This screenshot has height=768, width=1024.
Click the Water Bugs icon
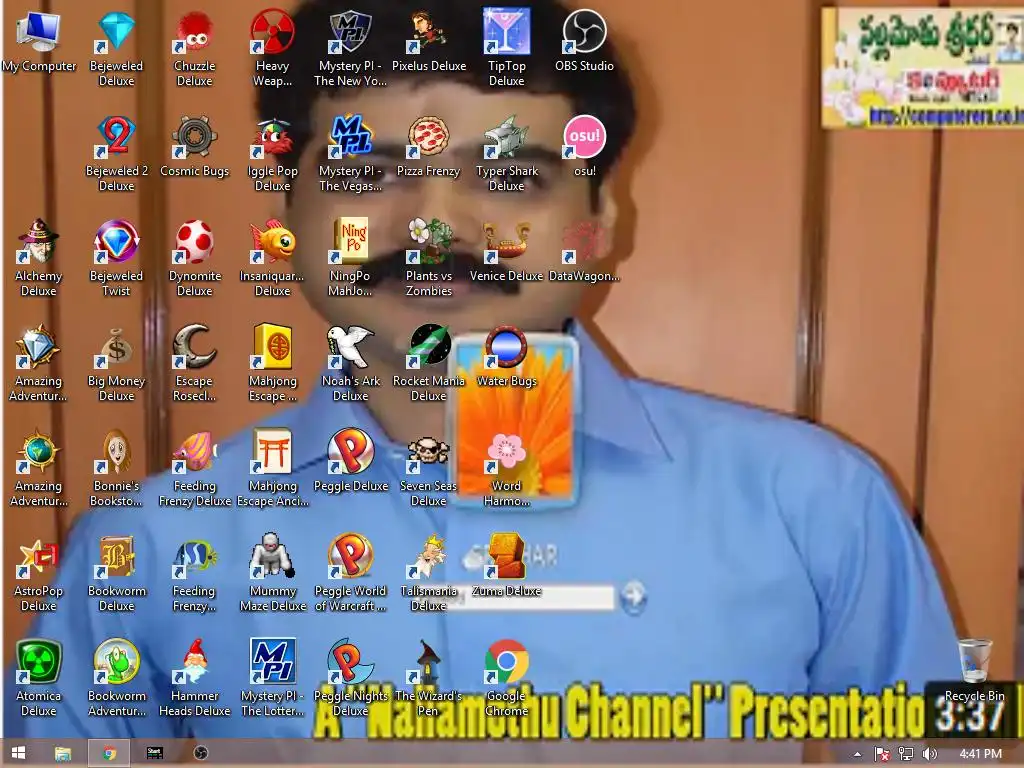[506, 347]
